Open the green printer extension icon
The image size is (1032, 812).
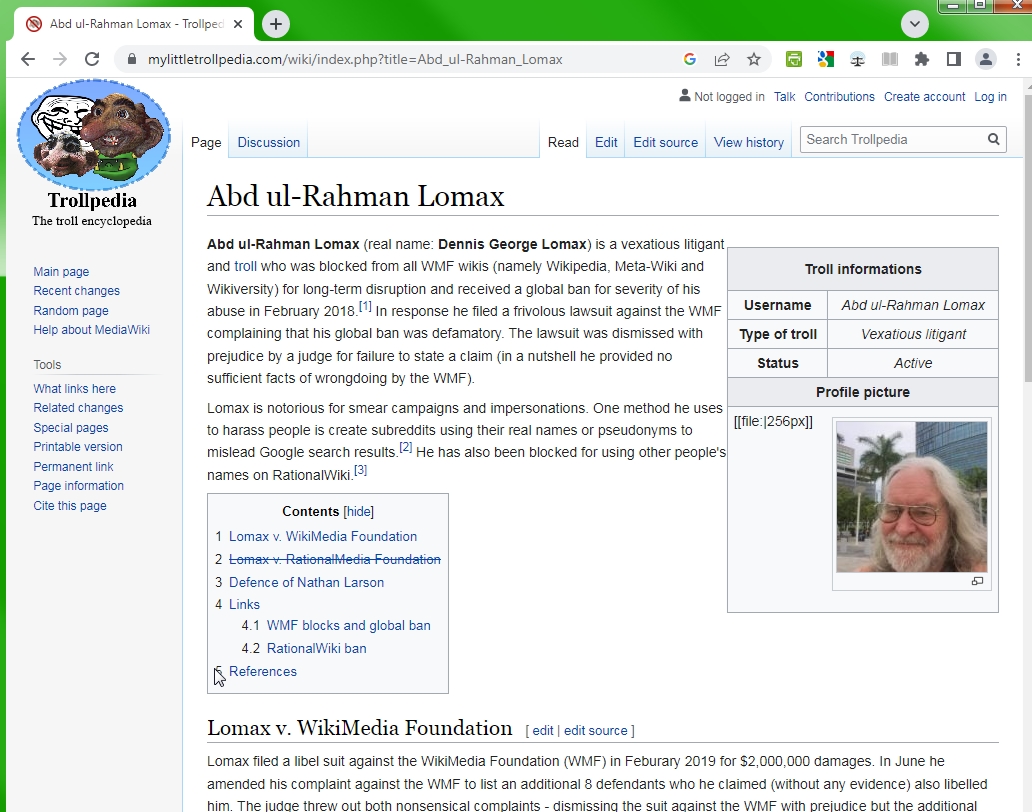coord(794,59)
